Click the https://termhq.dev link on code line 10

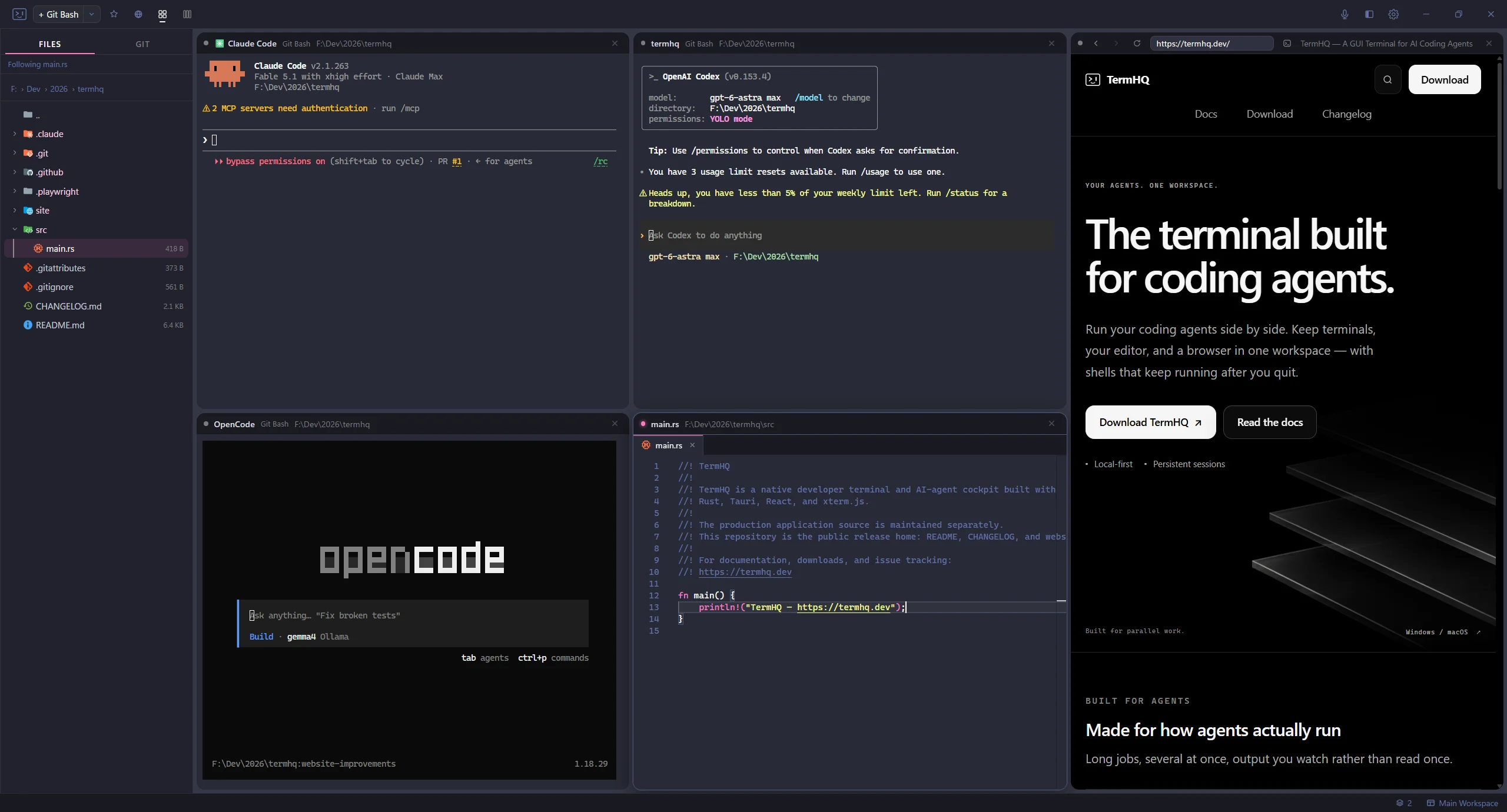[745, 572]
